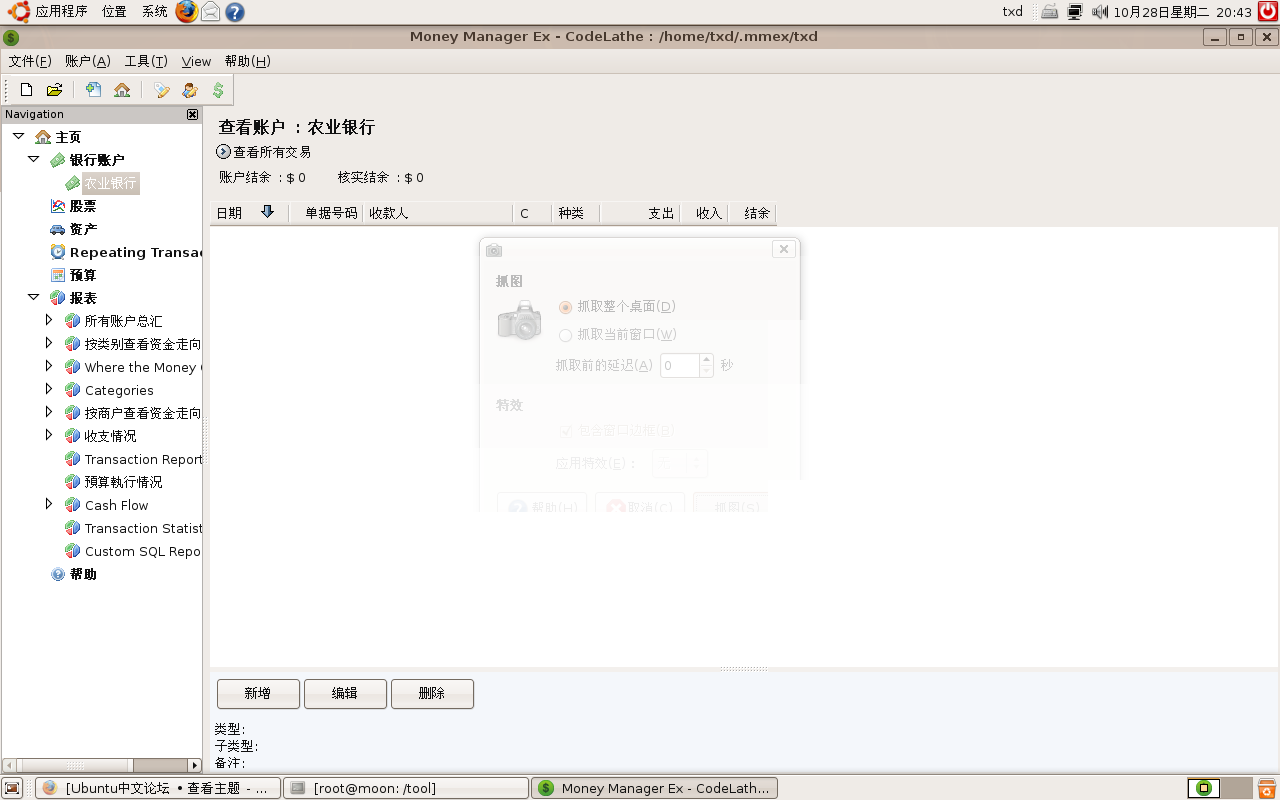Click the circled arrow icon beside 查看所有交易
The width and height of the screenshot is (1280, 800).
tap(223, 152)
